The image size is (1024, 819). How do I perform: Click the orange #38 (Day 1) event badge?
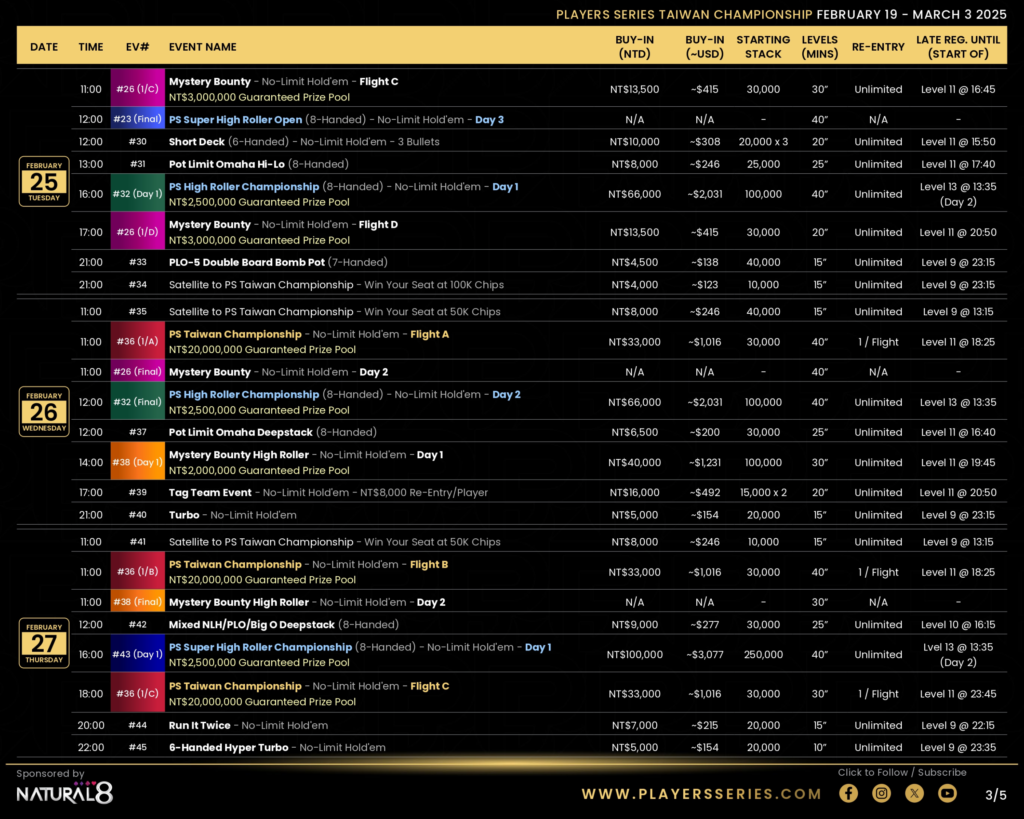click(x=137, y=462)
